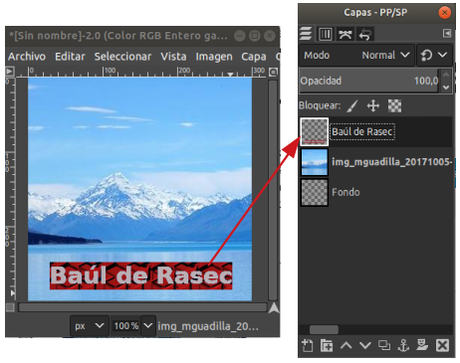Screen dimensions: 460x363
Task: Create a new layer button
Action: pyautogui.click(x=307, y=345)
